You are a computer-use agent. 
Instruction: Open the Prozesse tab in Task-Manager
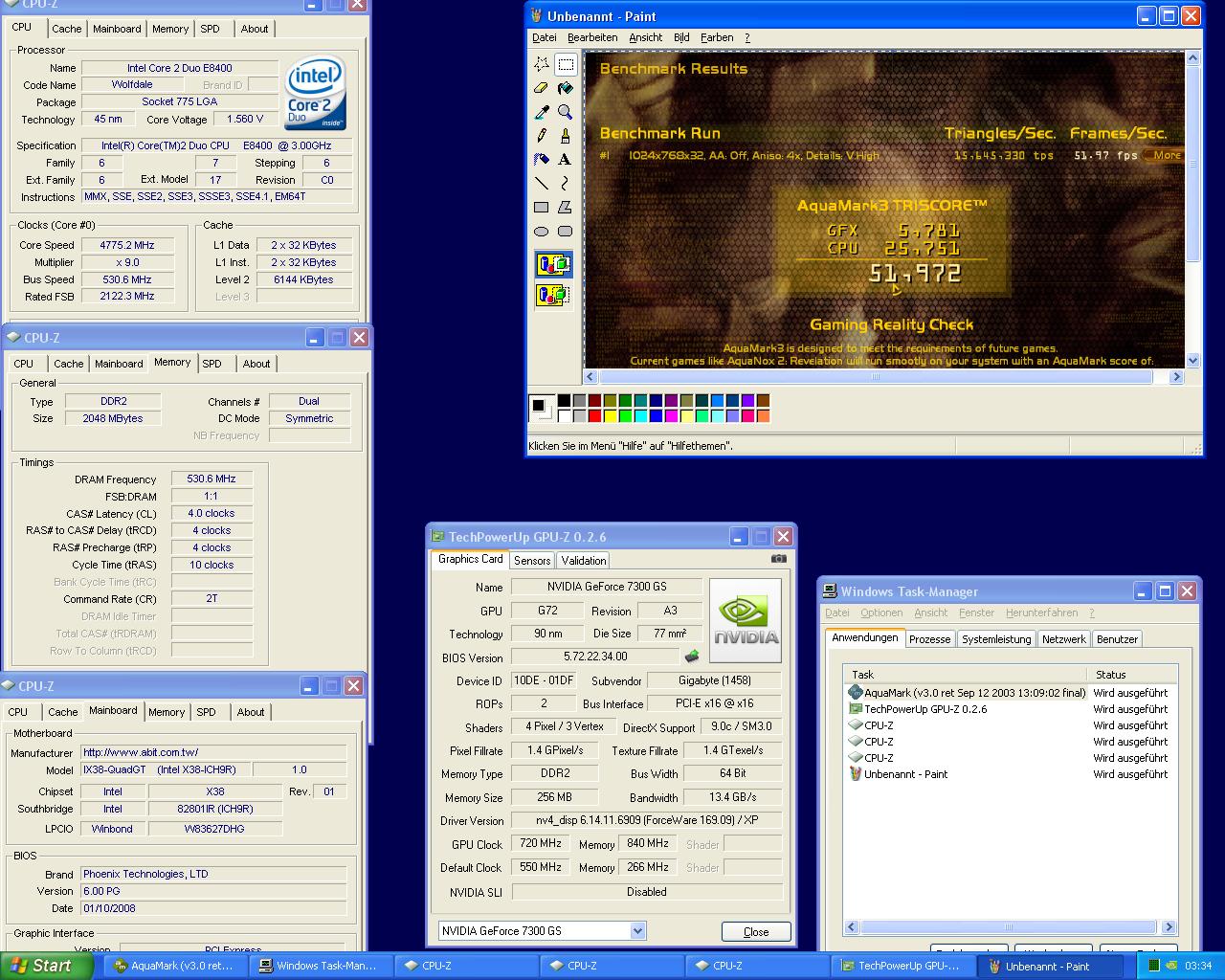tap(930, 639)
